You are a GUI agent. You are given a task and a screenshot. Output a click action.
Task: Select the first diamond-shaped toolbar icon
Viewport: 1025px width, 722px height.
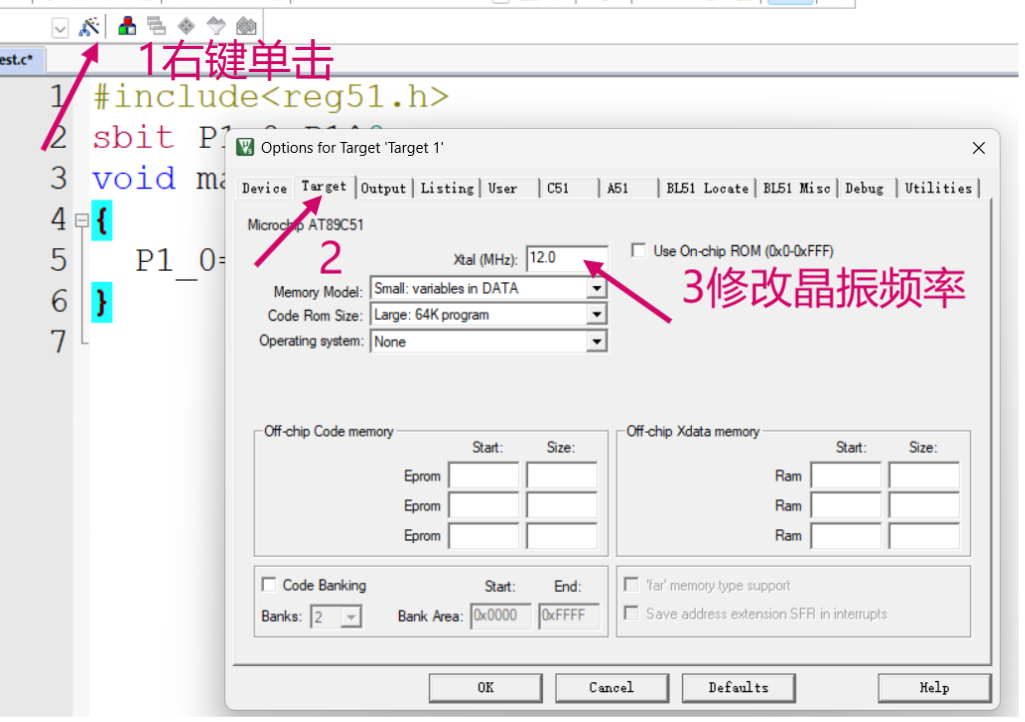tap(185, 27)
